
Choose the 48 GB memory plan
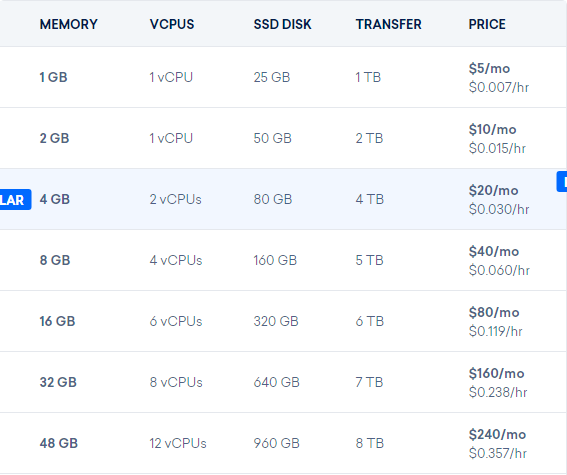tap(284, 443)
